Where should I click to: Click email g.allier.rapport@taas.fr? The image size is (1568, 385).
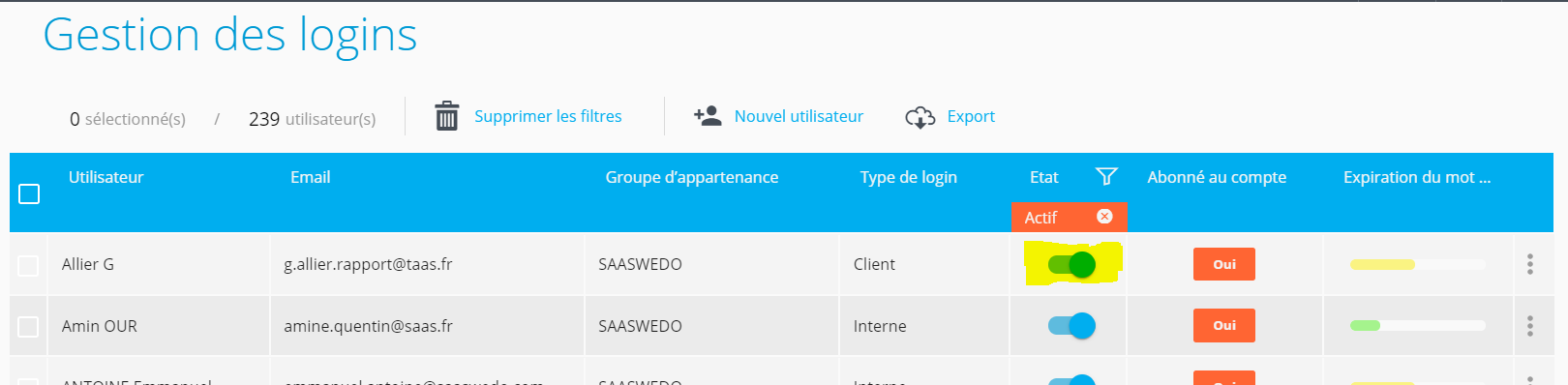(x=368, y=264)
